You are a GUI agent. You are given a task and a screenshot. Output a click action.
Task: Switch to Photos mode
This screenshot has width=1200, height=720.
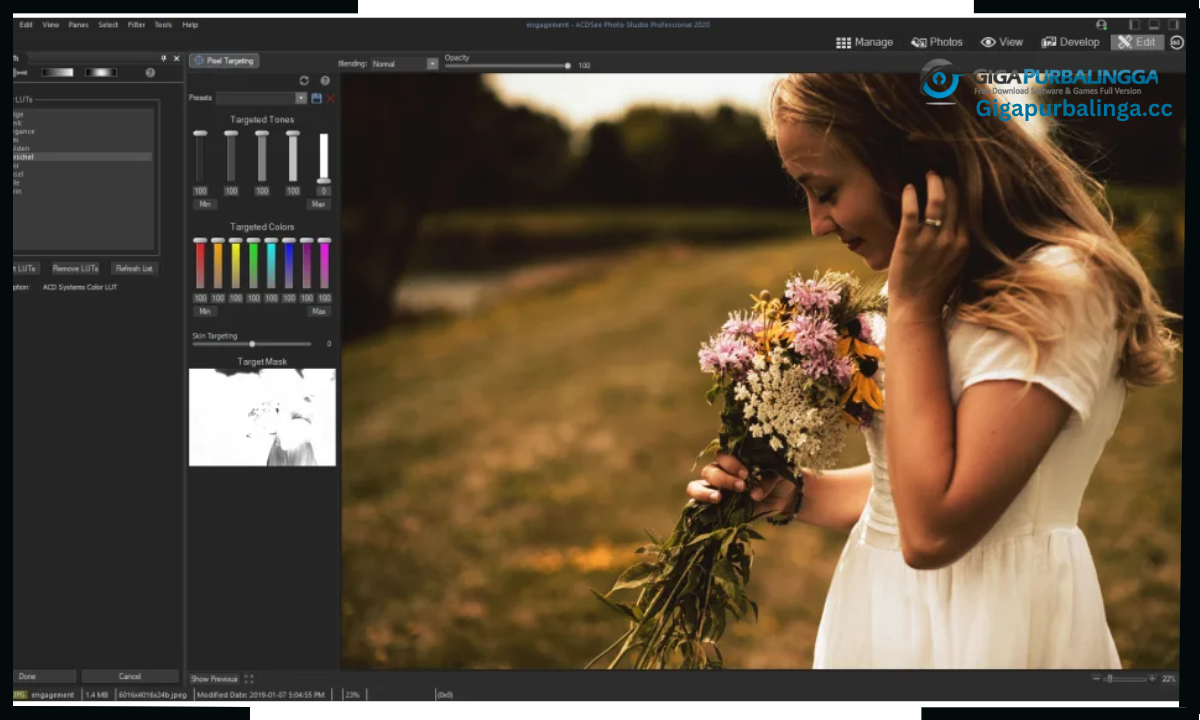click(937, 42)
